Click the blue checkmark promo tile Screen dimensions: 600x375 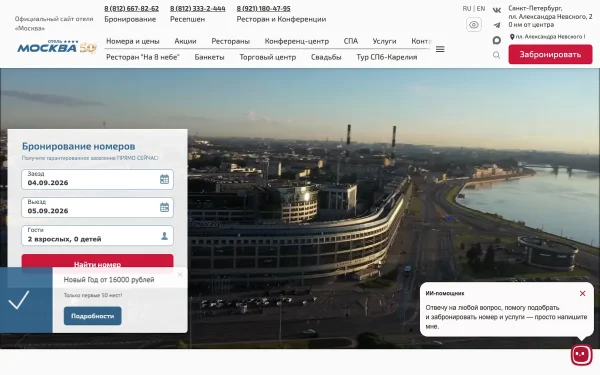coord(26,300)
